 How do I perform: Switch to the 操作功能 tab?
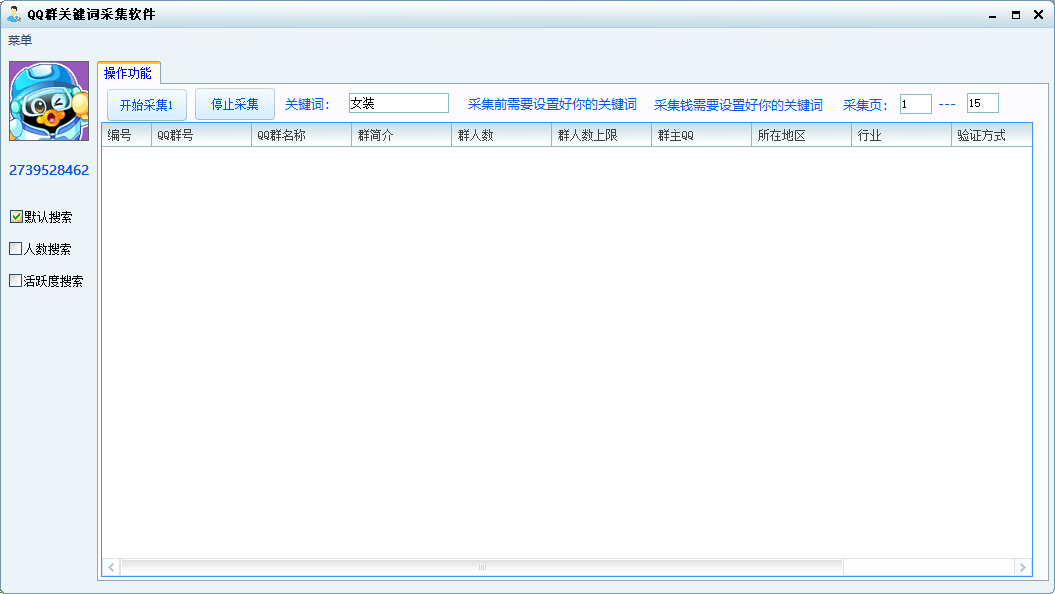point(128,73)
